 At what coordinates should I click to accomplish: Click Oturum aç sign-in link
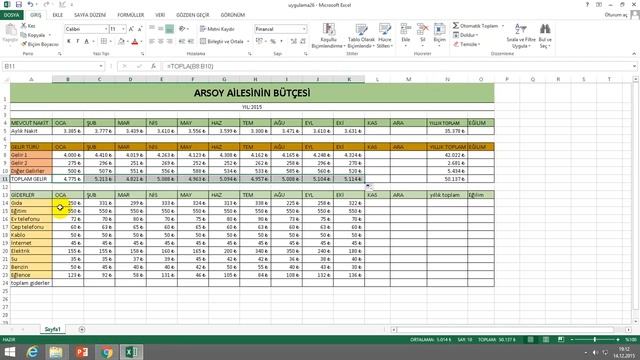[x=616, y=15]
